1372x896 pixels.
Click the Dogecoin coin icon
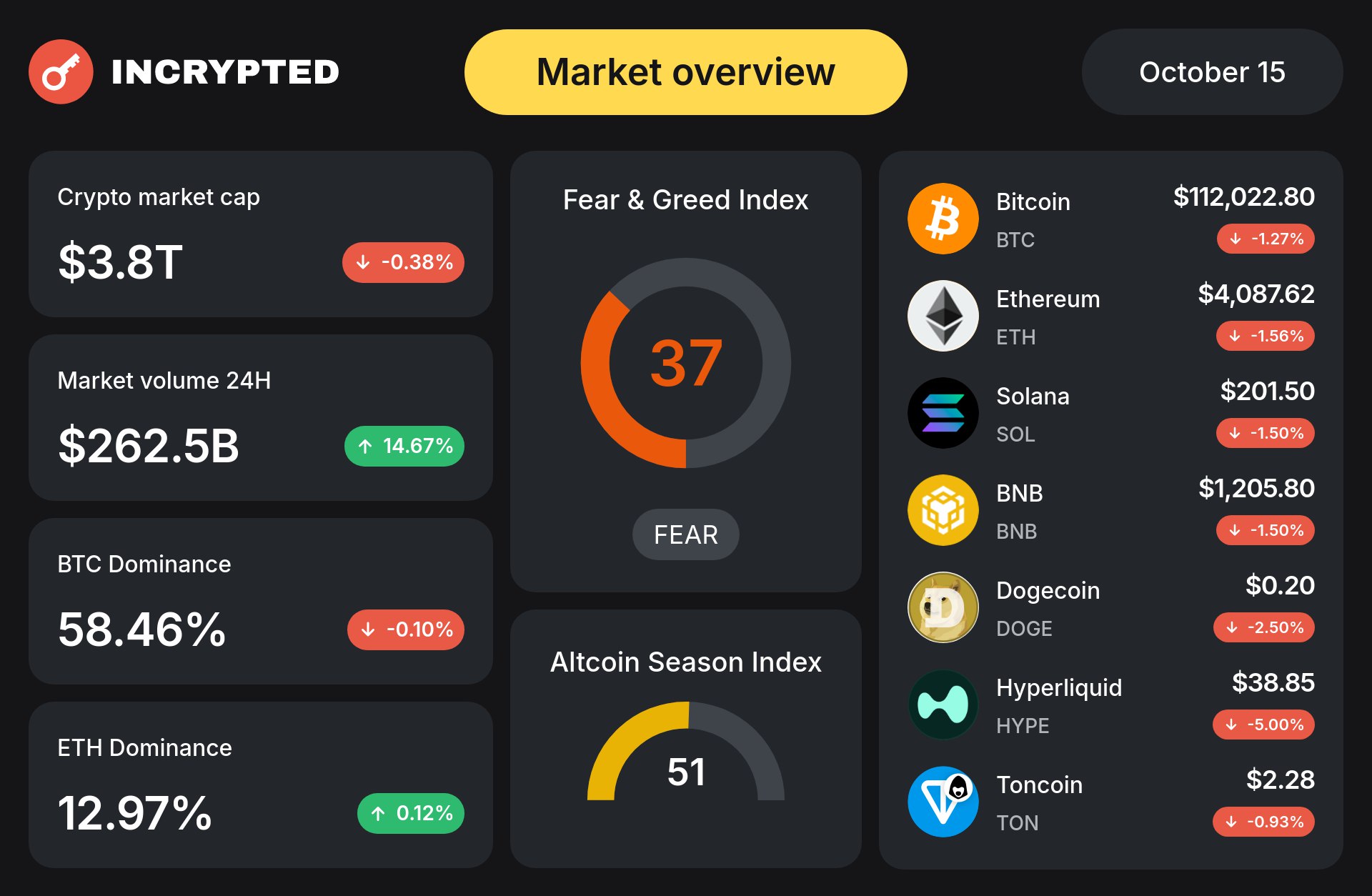[943, 607]
